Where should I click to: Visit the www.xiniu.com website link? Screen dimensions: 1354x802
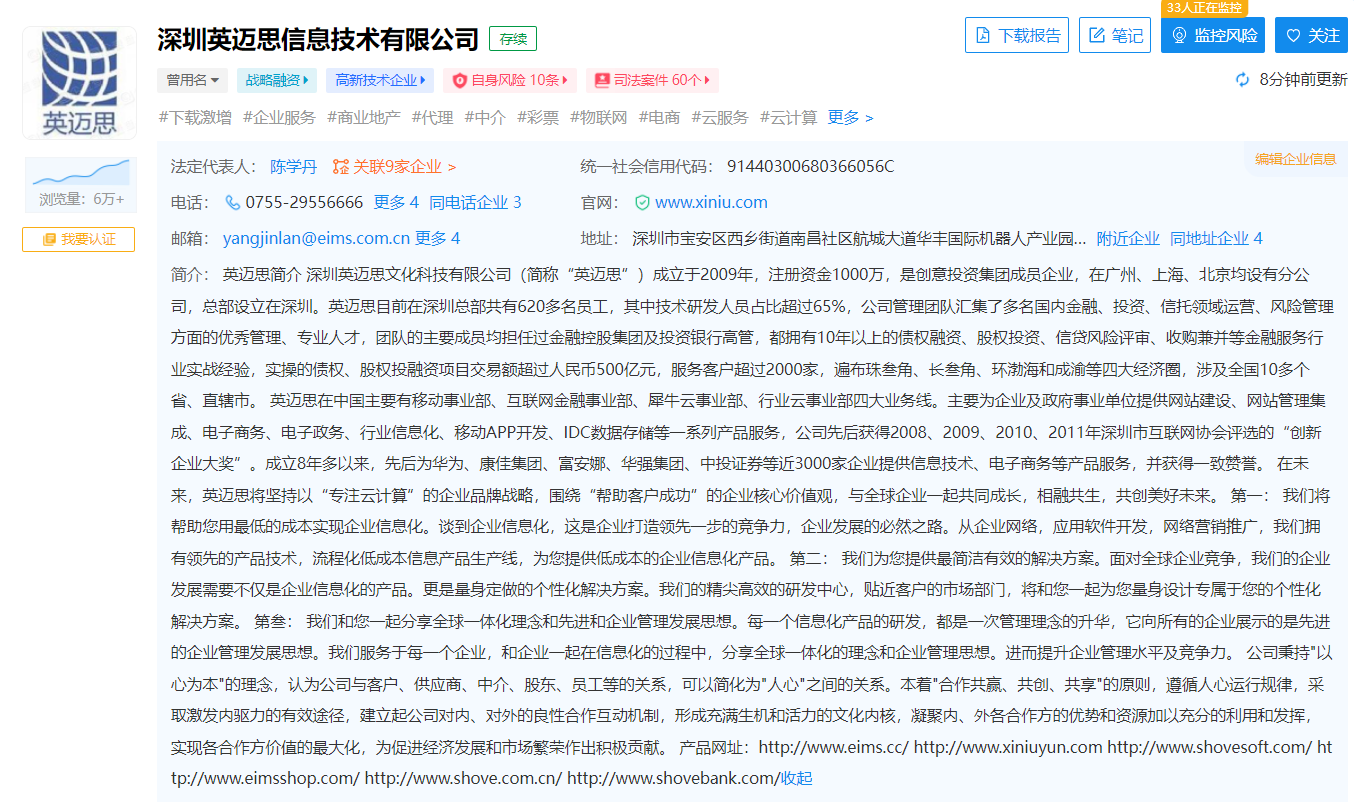[711, 202]
